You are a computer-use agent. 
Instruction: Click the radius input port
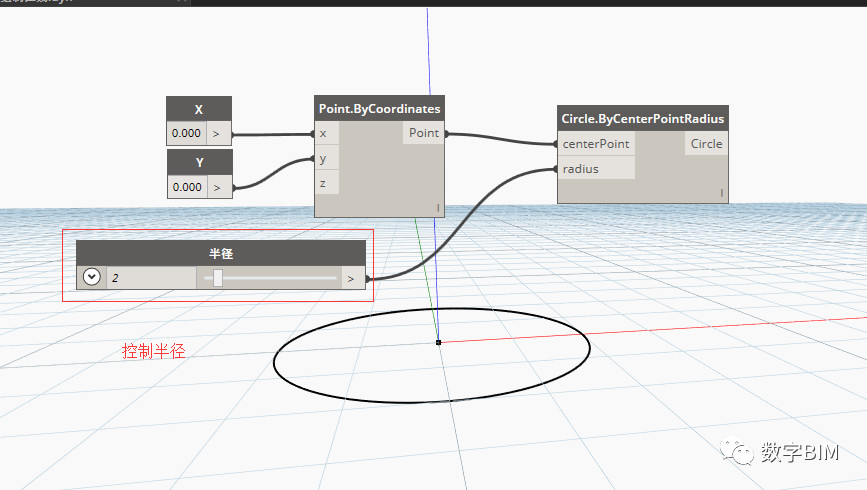coord(596,169)
